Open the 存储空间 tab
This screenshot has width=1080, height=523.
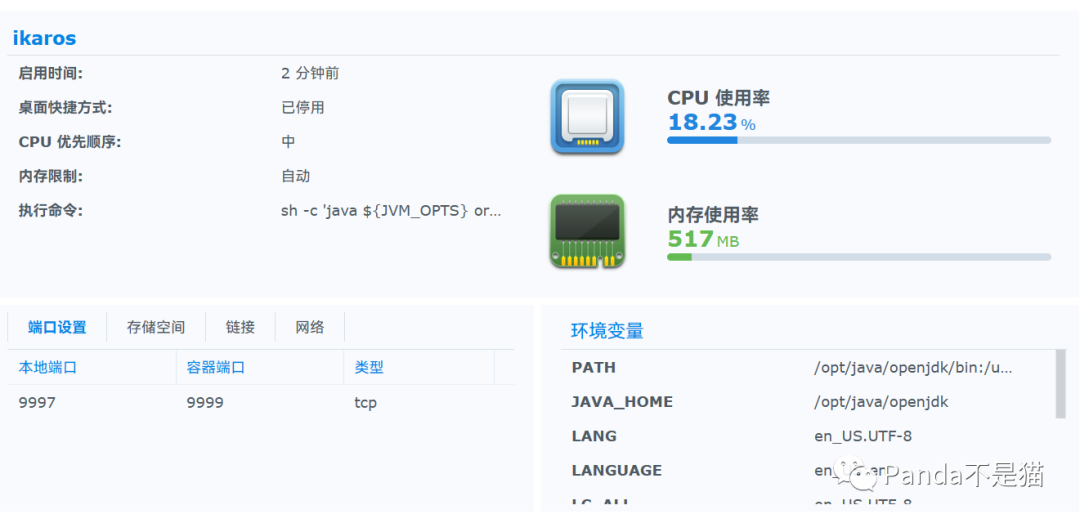tap(156, 327)
